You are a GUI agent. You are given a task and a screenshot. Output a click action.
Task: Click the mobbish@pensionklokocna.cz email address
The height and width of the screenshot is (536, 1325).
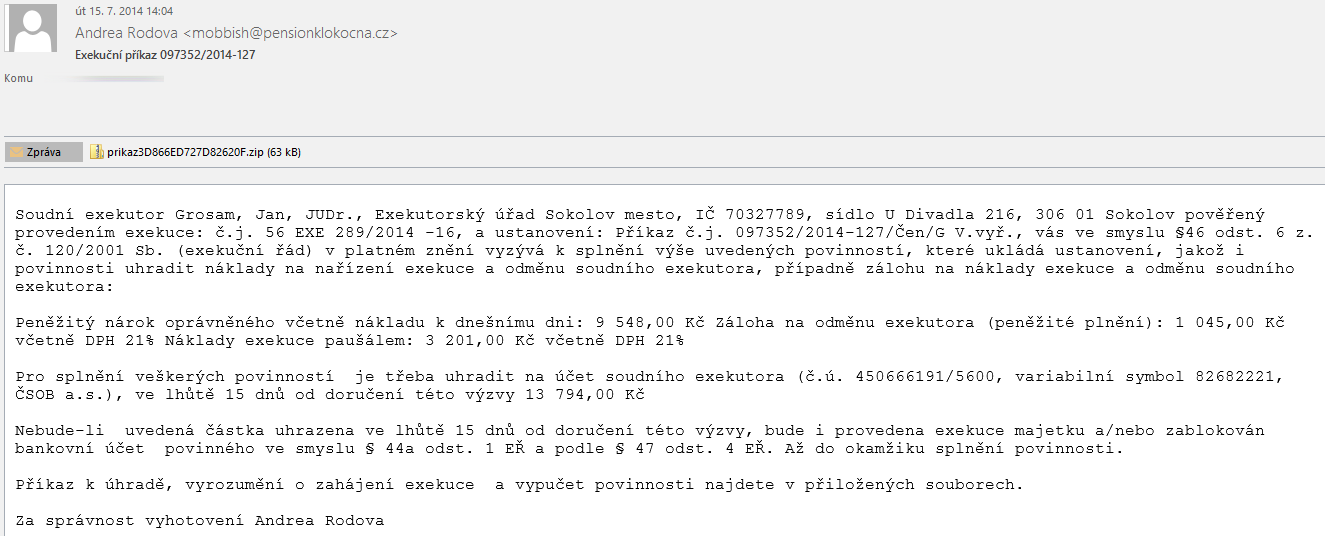pos(290,33)
